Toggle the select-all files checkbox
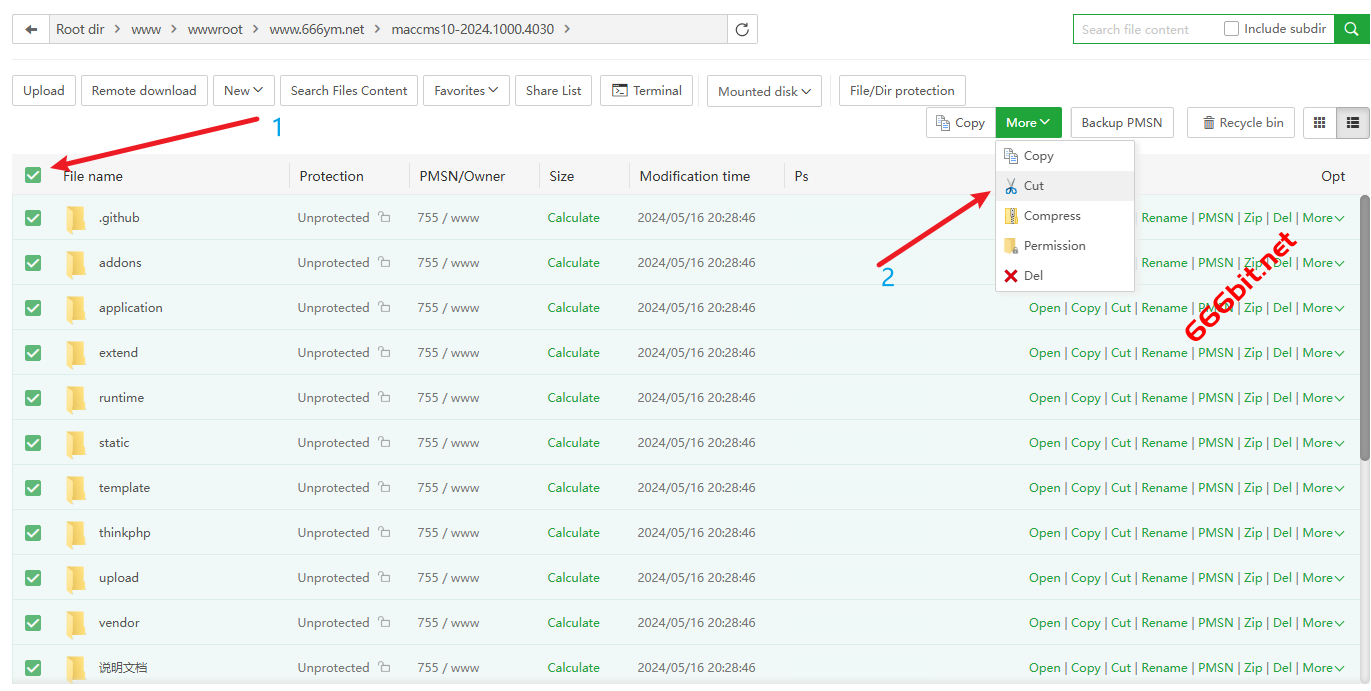The height and width of the screenshot is (691, 1371). pyautogui.click(x=33, y=175)
